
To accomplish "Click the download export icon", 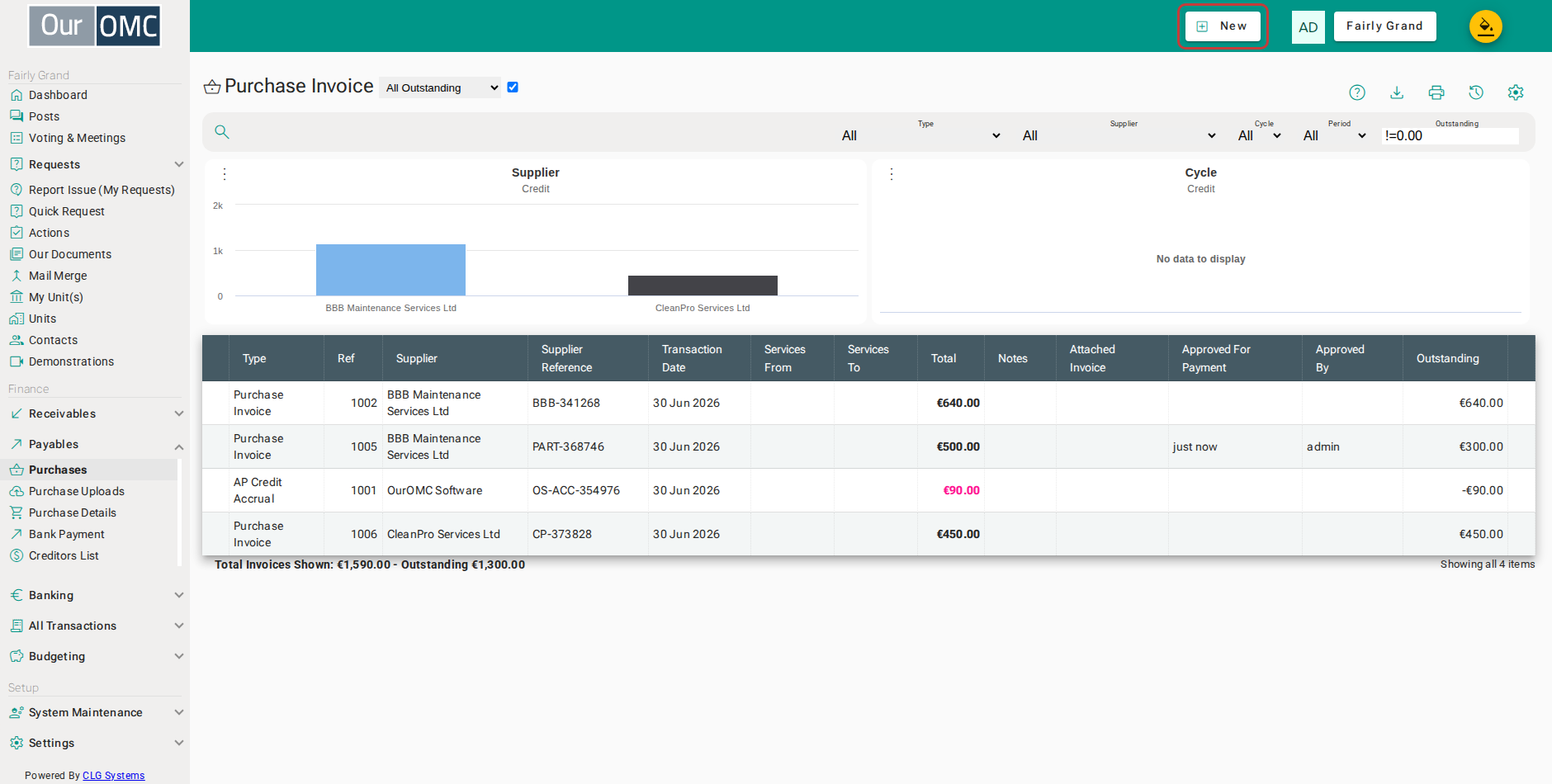I will [x=1397, y=92].
